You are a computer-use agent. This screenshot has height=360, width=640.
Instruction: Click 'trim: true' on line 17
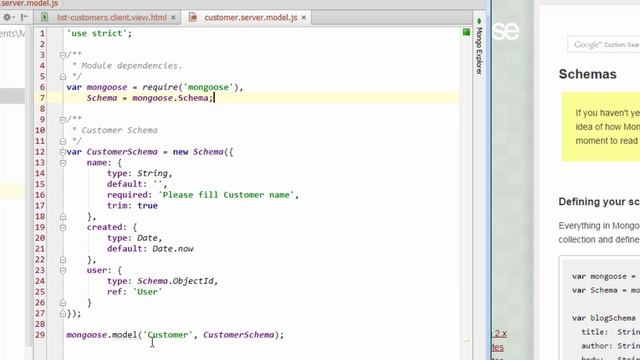132,206
